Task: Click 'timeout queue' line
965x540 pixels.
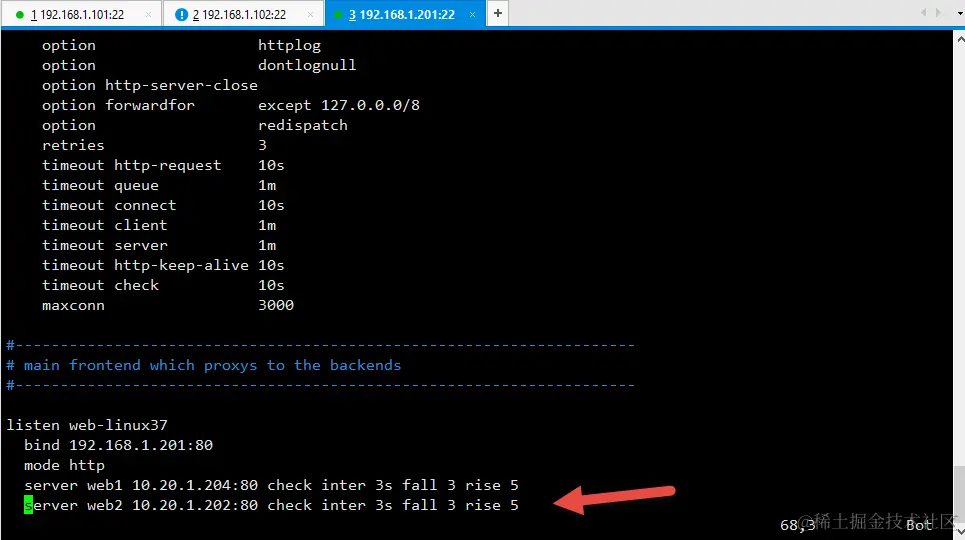Action: [x=159, y=185]
